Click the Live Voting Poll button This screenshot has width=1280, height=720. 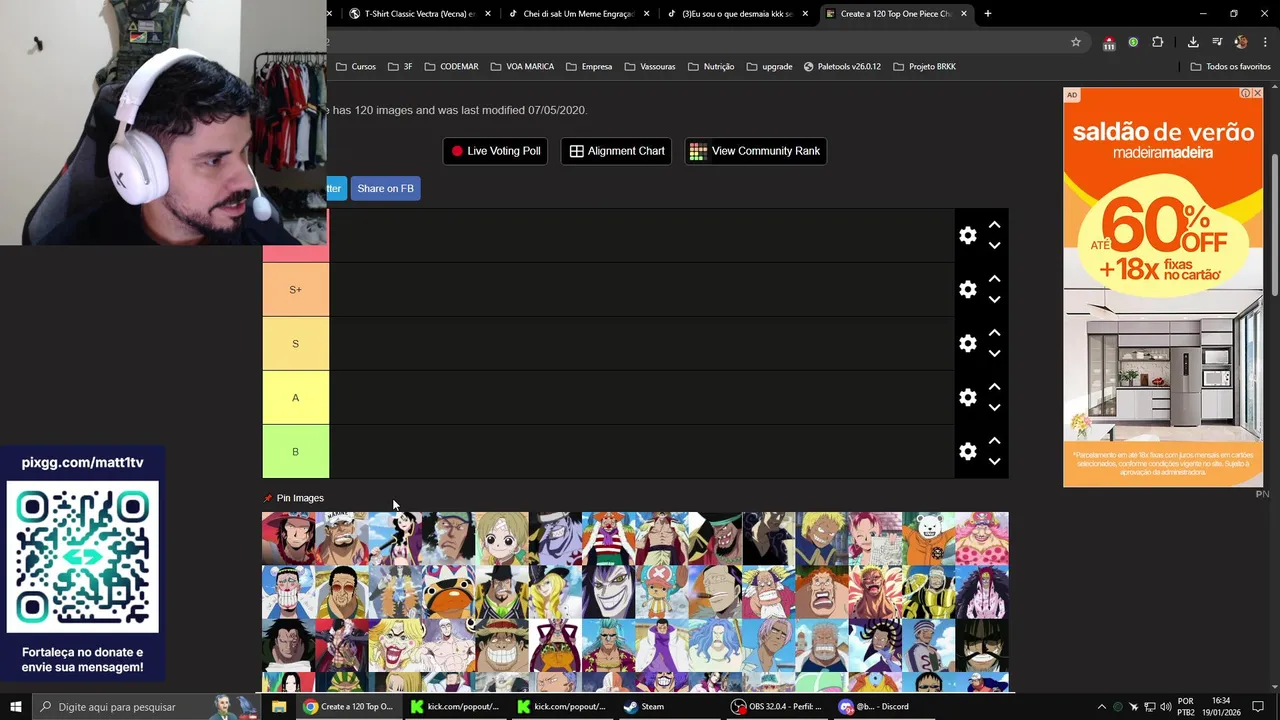[495, 151]
